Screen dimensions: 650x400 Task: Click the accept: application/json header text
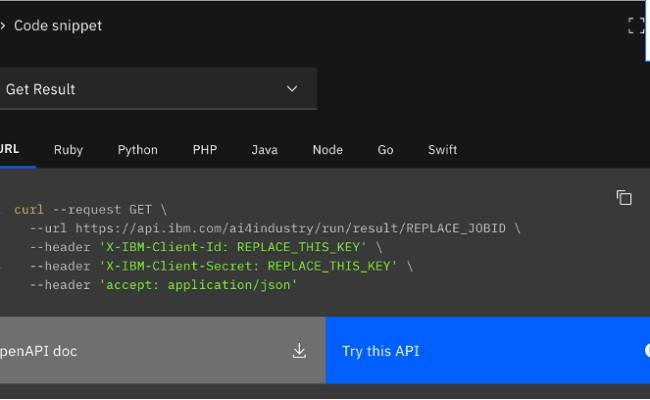click(x=199, y=285)
